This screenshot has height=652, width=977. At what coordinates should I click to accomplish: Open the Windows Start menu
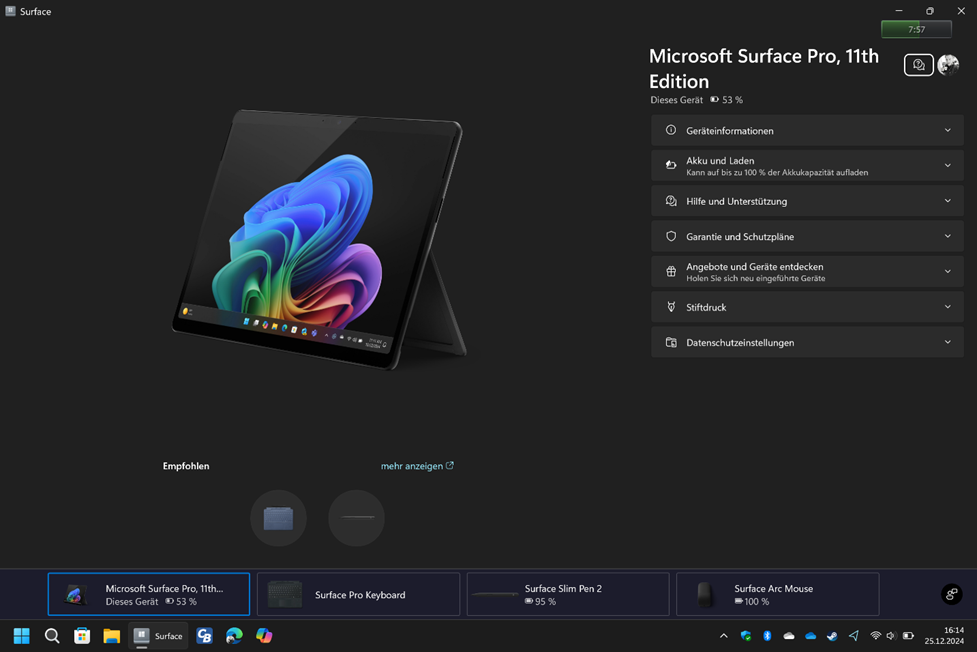pyautogui.click(x=22, y=636)
